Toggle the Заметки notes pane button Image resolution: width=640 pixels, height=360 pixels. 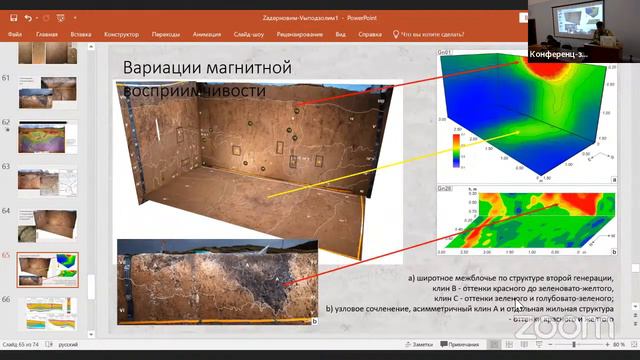pos(419,345)
